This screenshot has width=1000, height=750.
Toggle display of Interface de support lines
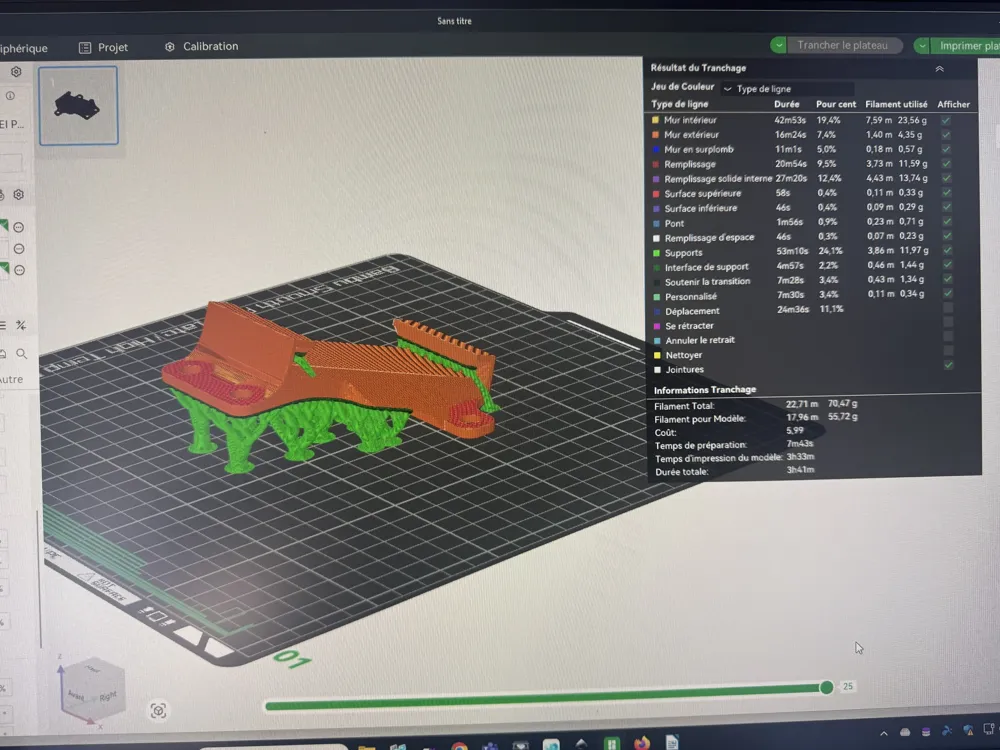pos(948,265)
